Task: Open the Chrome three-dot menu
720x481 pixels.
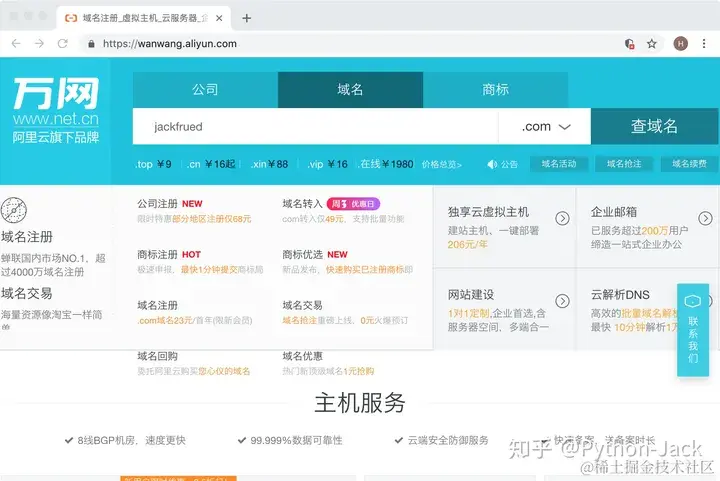Action: (x=704, y=44)
